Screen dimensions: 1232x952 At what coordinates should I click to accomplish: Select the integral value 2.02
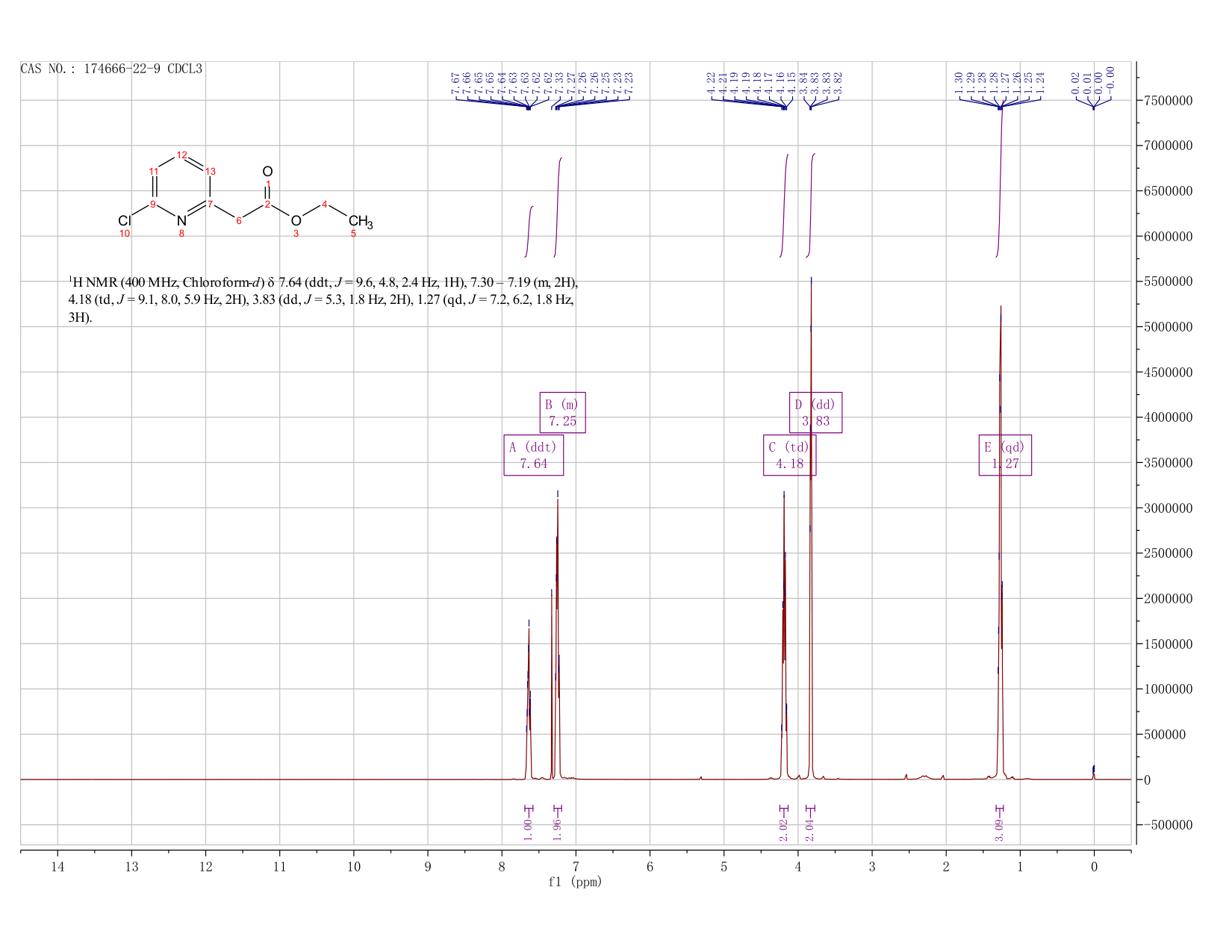pos(783,829)
